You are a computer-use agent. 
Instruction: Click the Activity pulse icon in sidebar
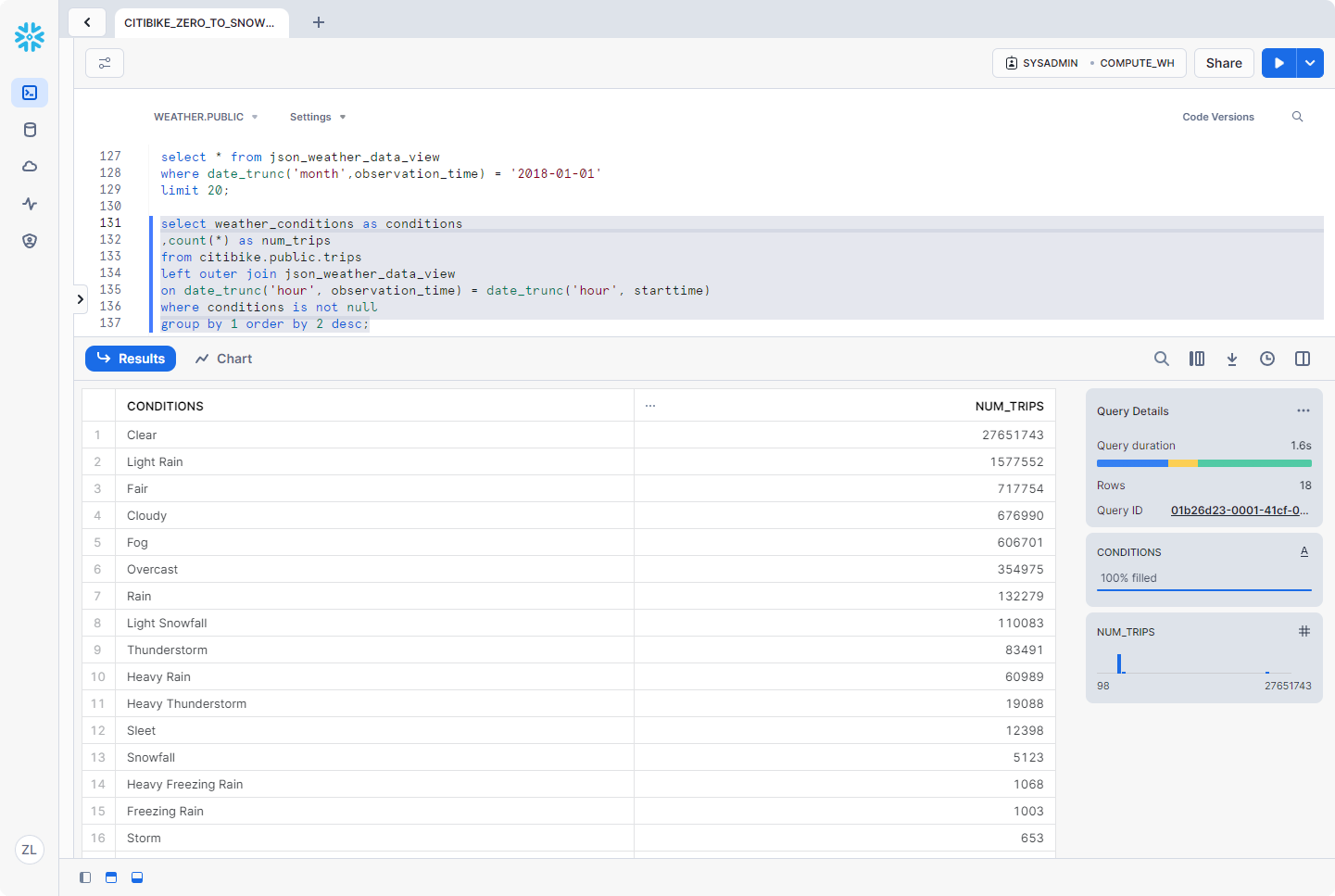30,204
